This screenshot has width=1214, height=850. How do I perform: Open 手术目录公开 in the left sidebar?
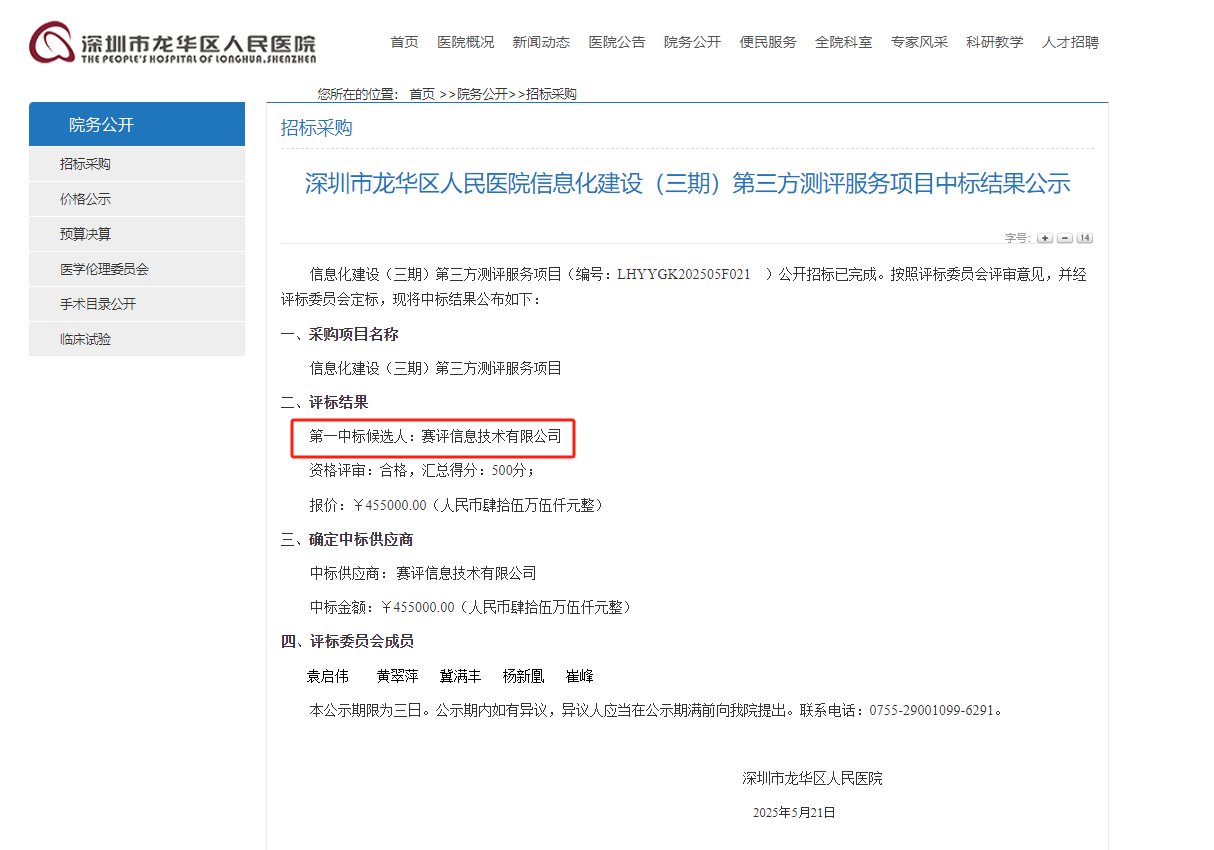[x=98, y=304]
